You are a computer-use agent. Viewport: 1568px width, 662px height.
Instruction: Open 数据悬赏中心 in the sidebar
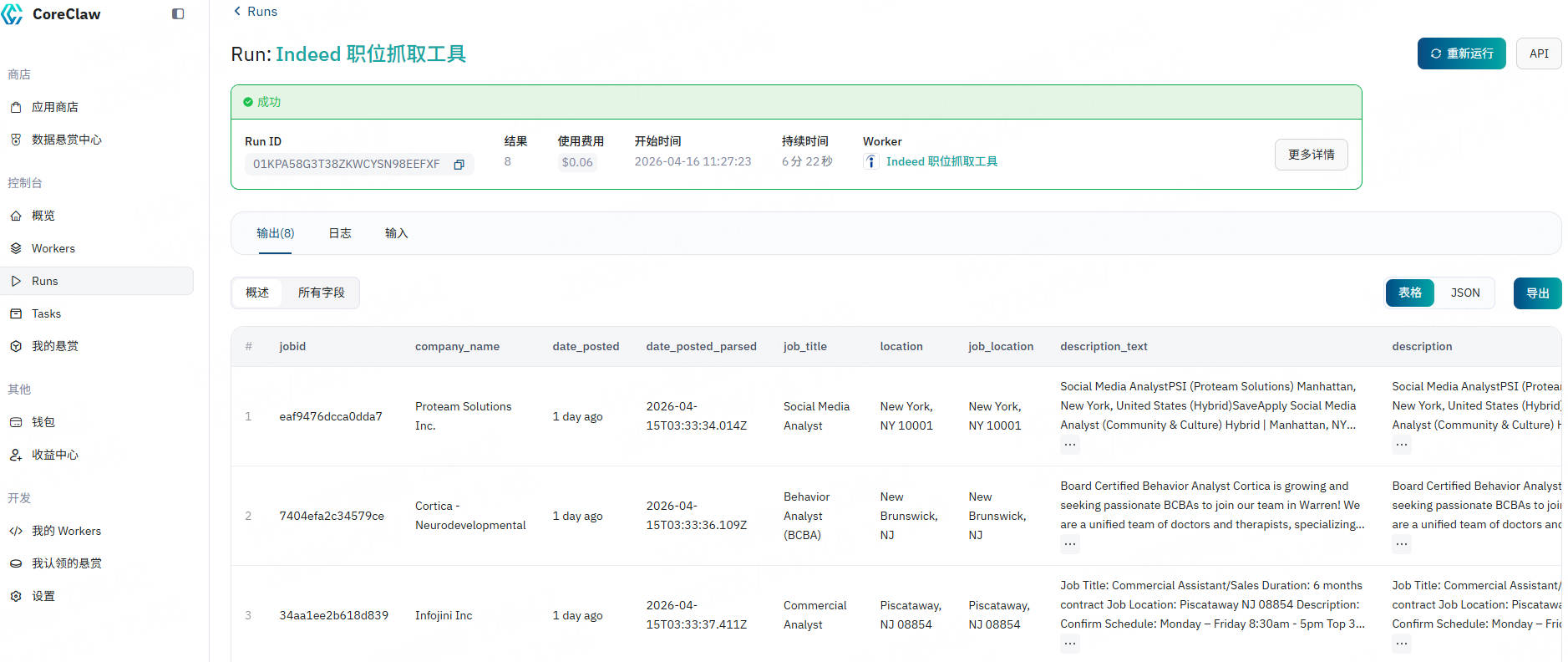pyautogui.click(x=66, y=140)
